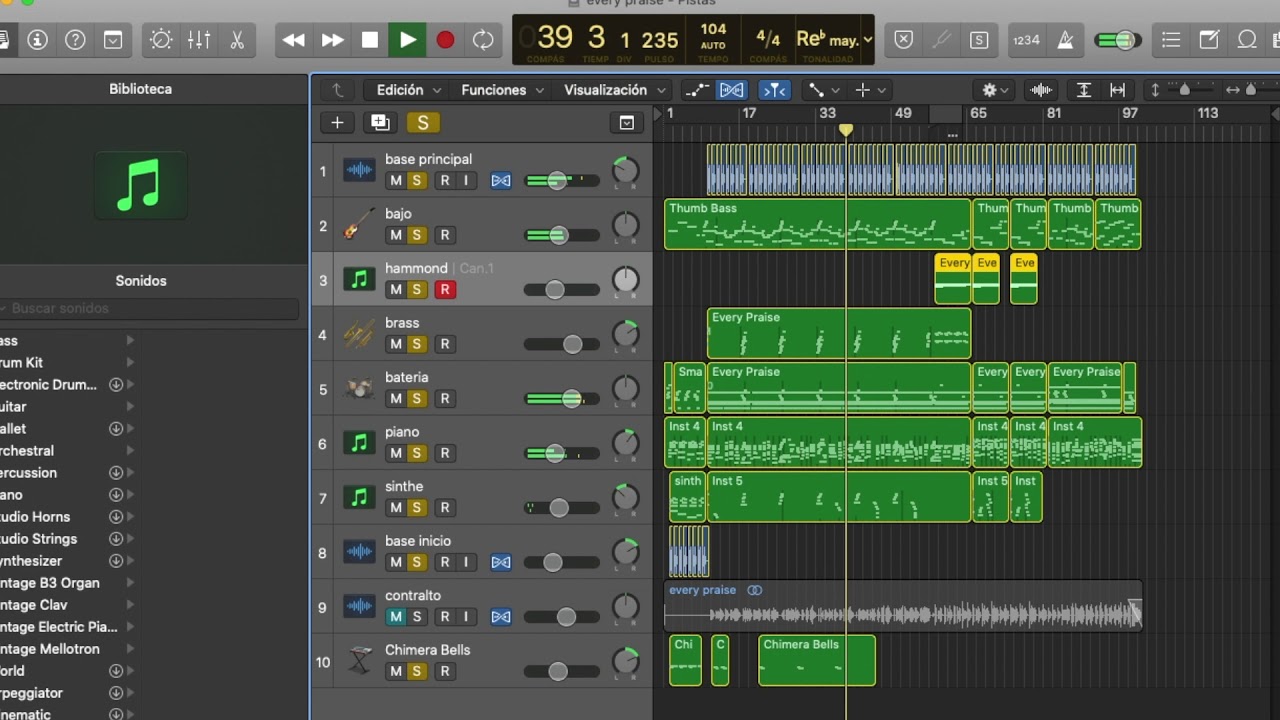Open the Smart Controls knob icon
Image resolution: width=1280 pixels, height=720 pixels.
coord(161,40)
